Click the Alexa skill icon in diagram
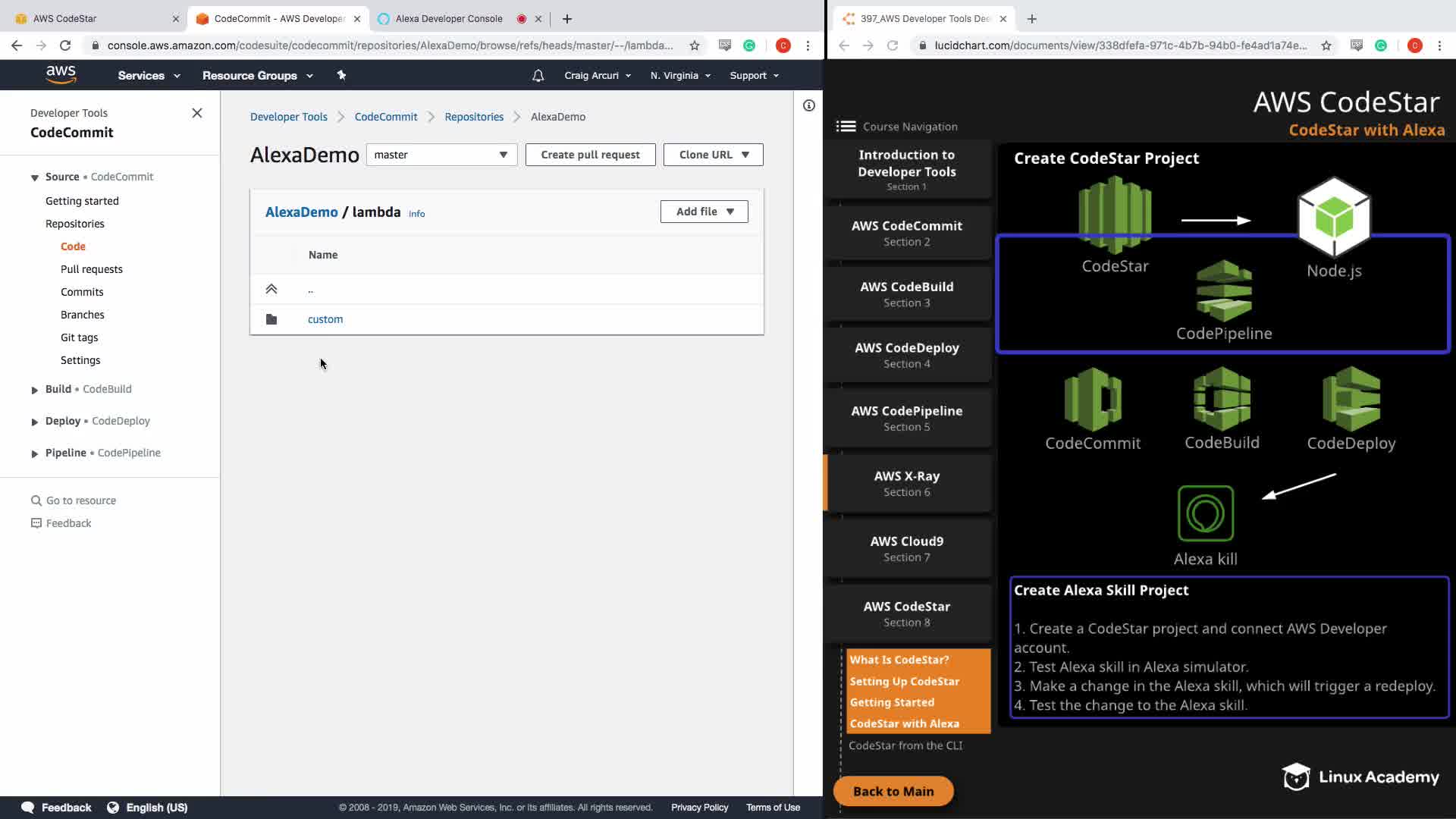The image size is (1456, 819). click(x=1205, y=513)
